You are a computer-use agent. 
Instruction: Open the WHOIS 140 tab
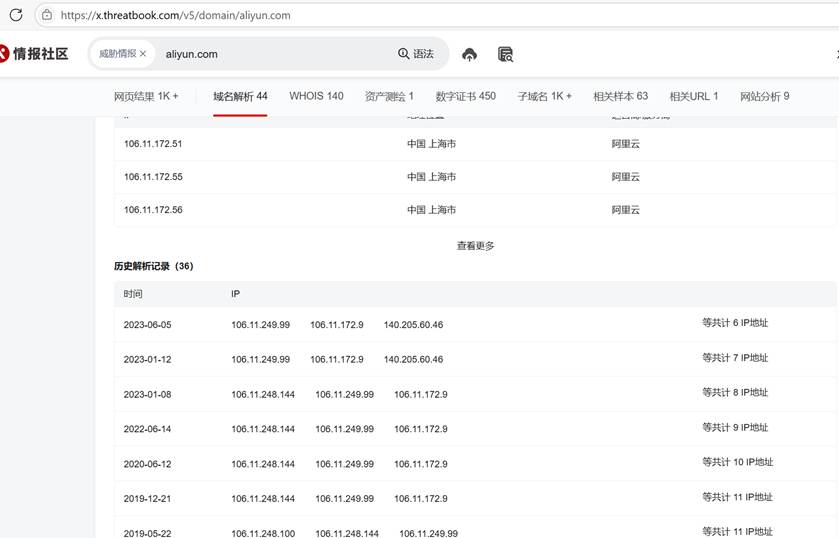coord(316,96)
